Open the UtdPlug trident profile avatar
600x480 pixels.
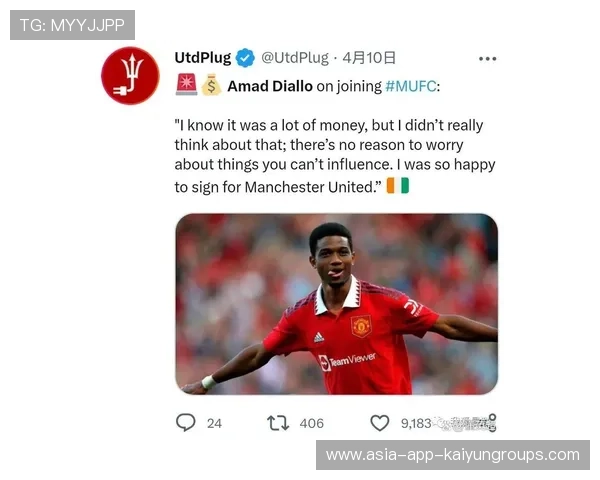pyautogui.click(x=130, y=75)
